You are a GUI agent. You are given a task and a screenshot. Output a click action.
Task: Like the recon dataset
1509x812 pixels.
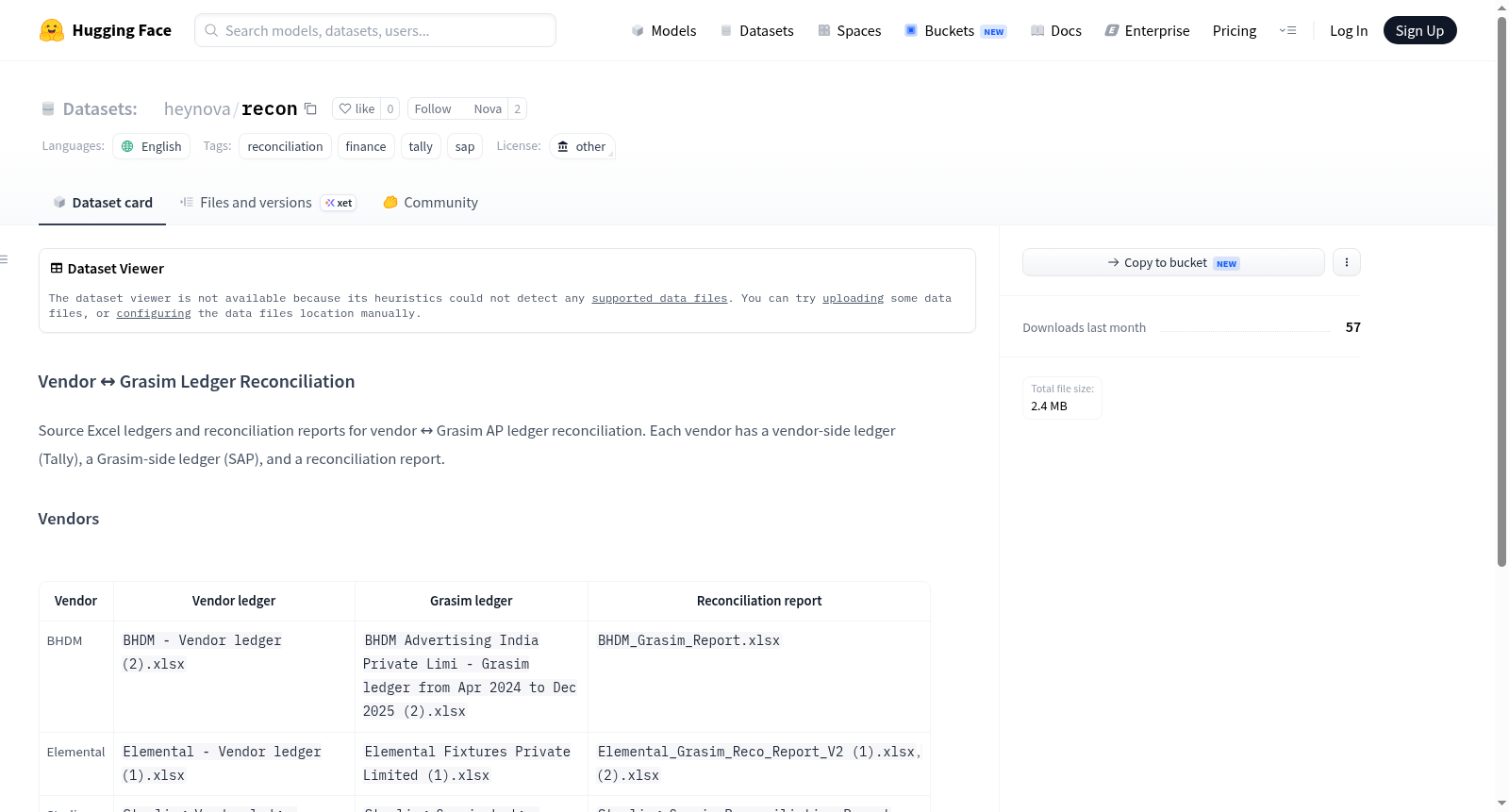[x=357, y=108]
